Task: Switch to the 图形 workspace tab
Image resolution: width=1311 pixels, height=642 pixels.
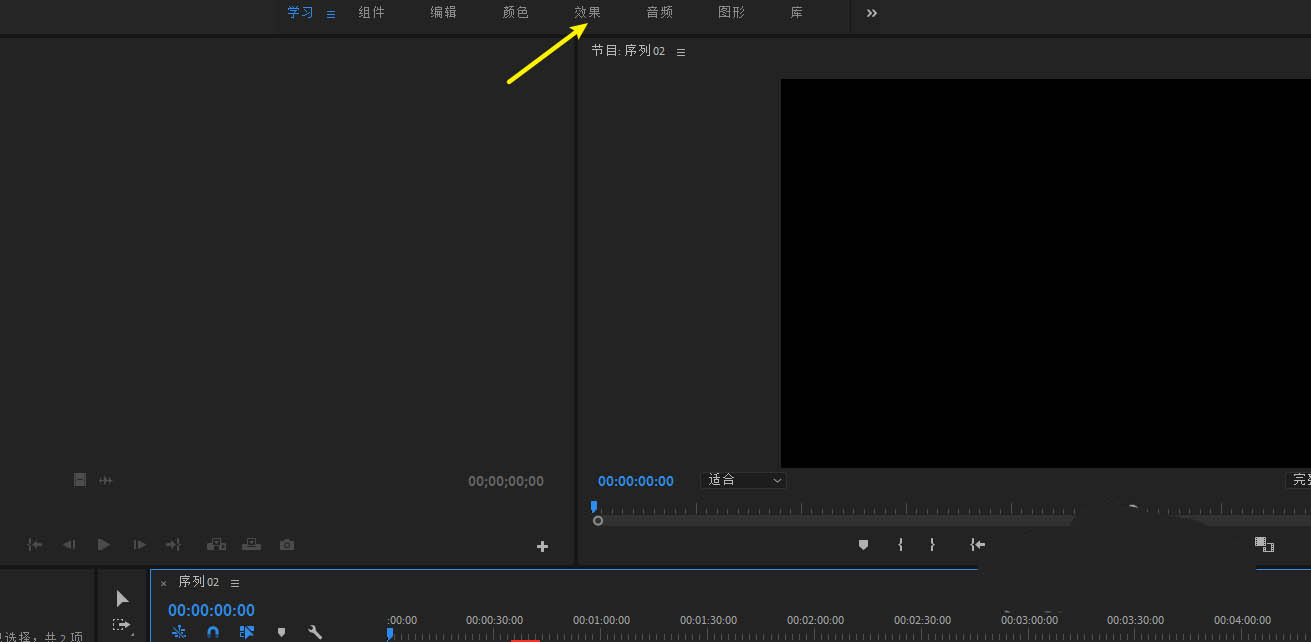Action: point(732,13)
